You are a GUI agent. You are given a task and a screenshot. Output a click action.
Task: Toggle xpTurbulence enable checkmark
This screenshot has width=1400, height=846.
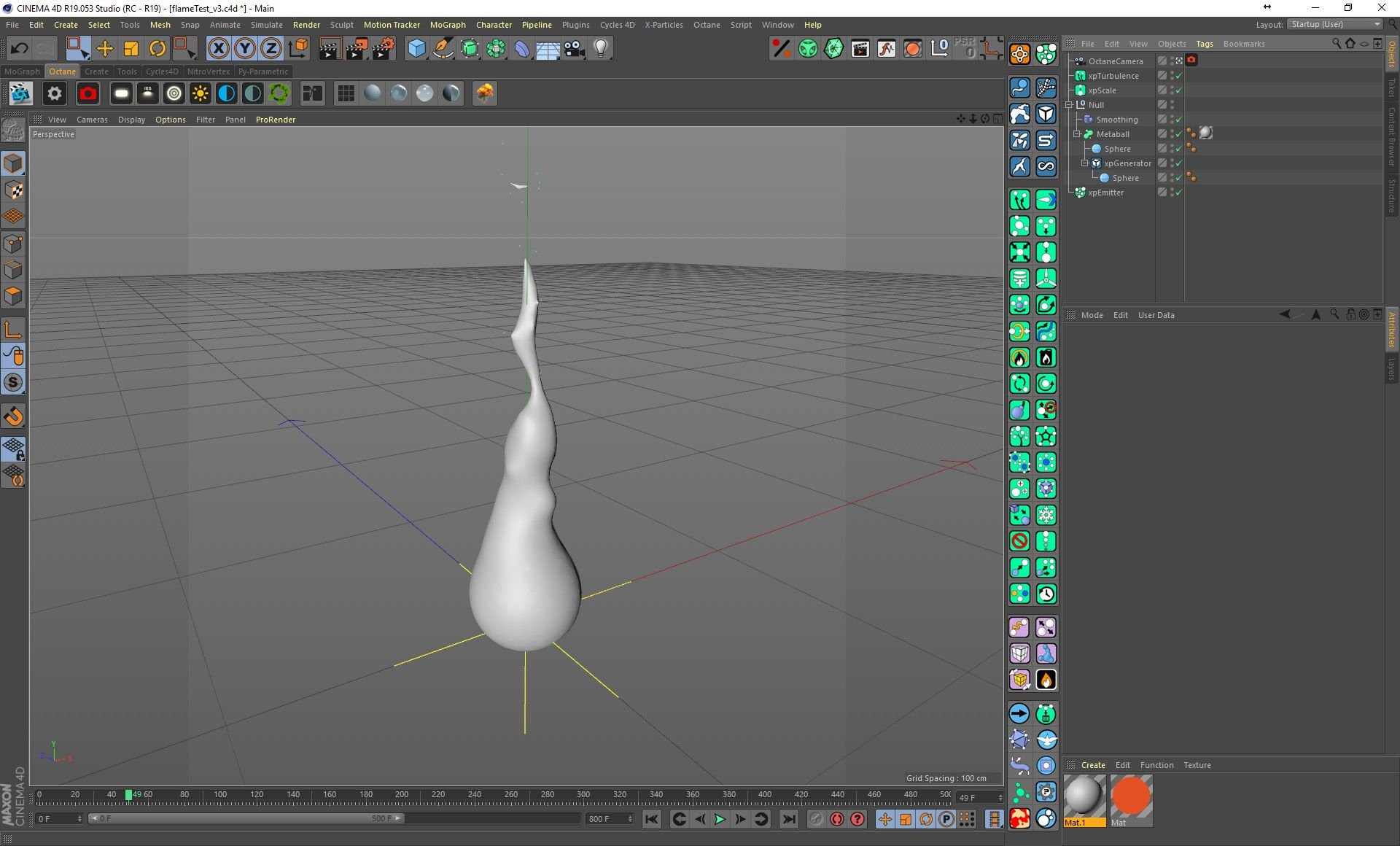coord(1178,76)
